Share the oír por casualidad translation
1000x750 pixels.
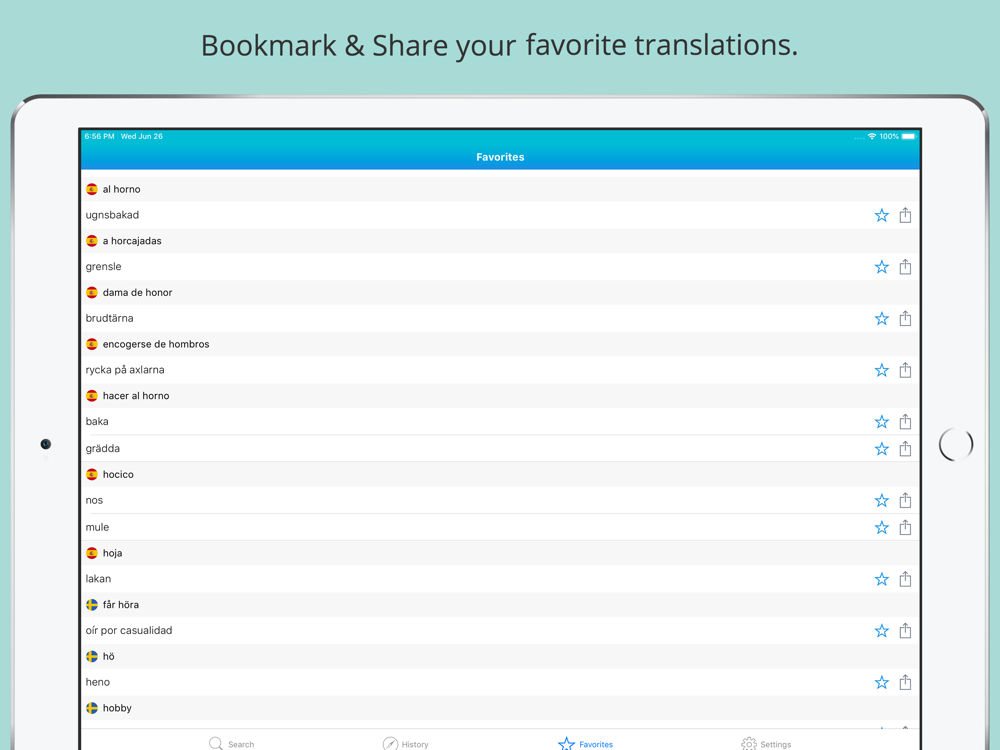pos(905,631)
